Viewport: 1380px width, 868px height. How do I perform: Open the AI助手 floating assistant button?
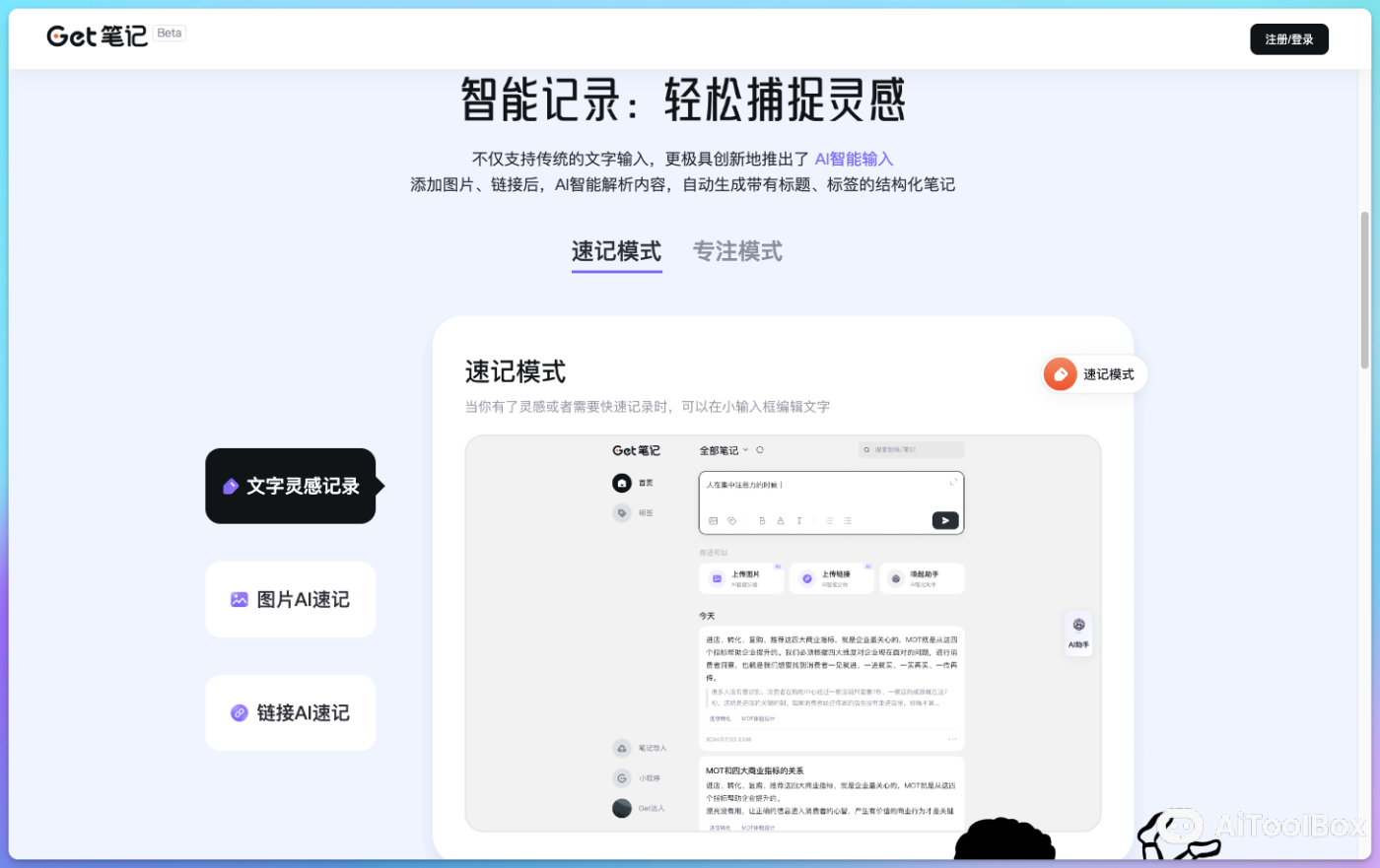coord(1077,634)
